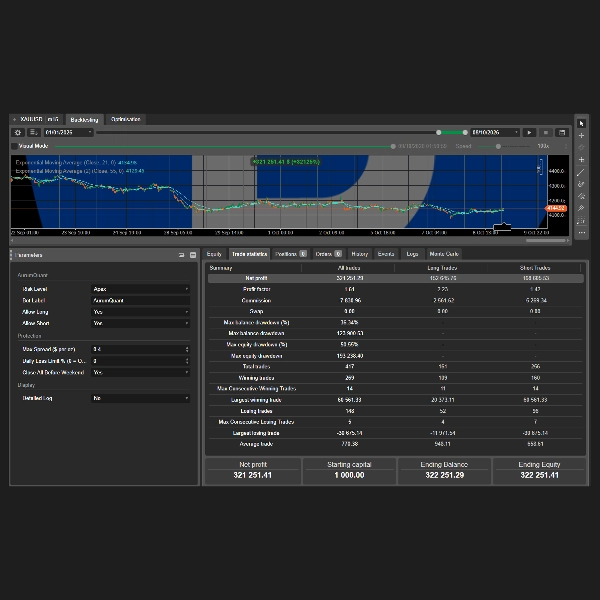600x600 pixels.
Task: Open the Equity tab
Action: click(x=214, y=254)
